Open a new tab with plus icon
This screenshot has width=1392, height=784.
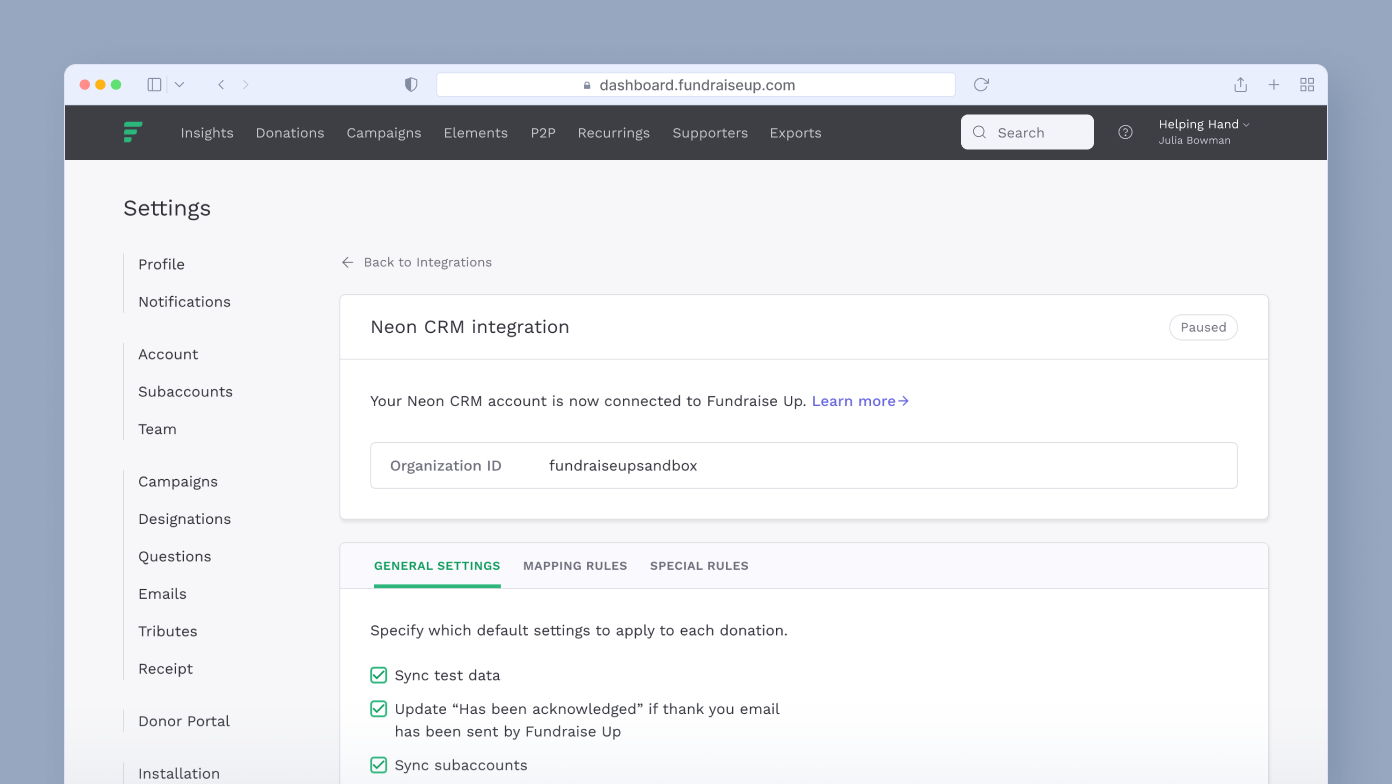(x=1274, y=85)
